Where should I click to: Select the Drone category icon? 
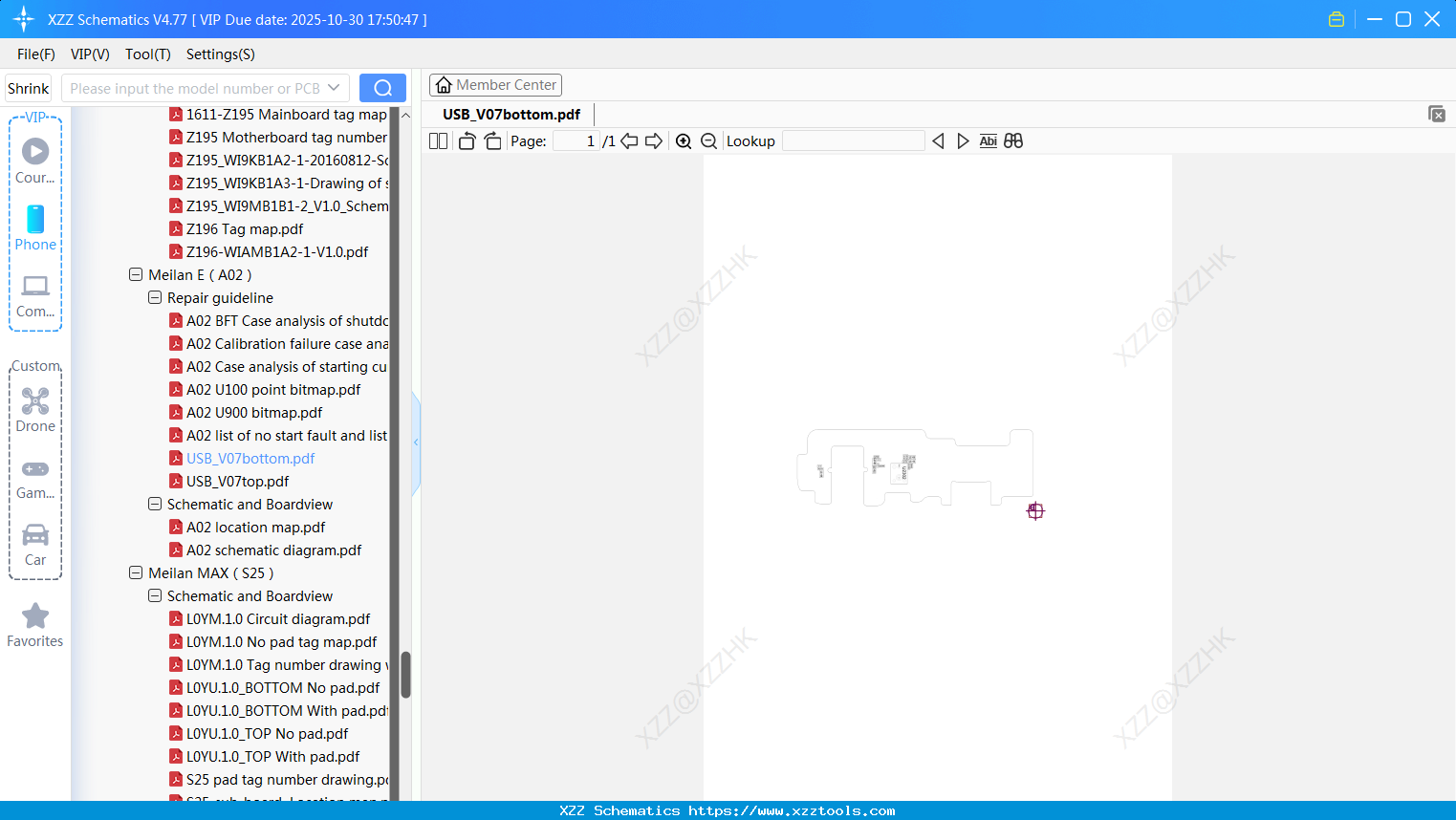pos(35,410)
